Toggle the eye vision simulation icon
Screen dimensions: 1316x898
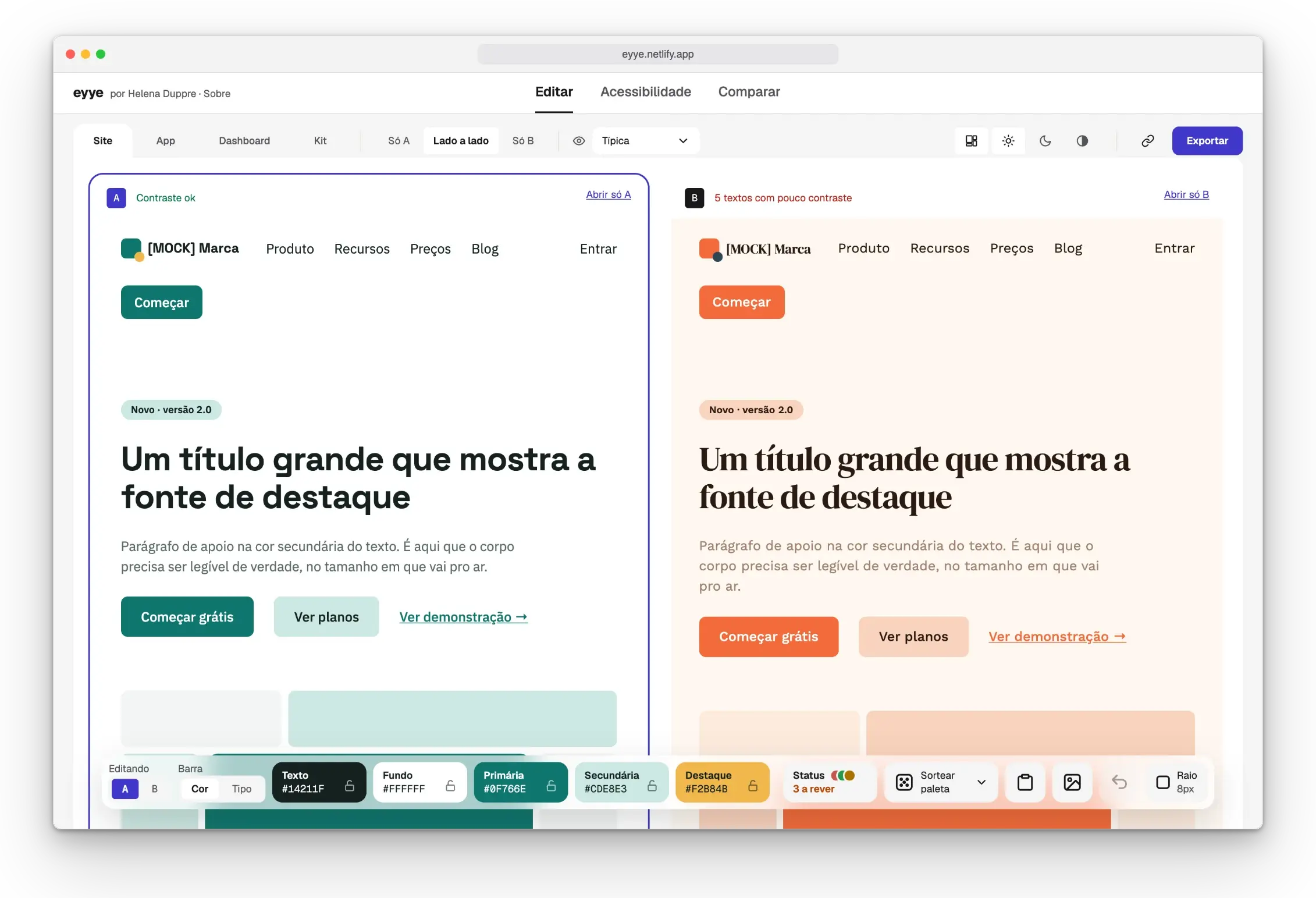578,141
